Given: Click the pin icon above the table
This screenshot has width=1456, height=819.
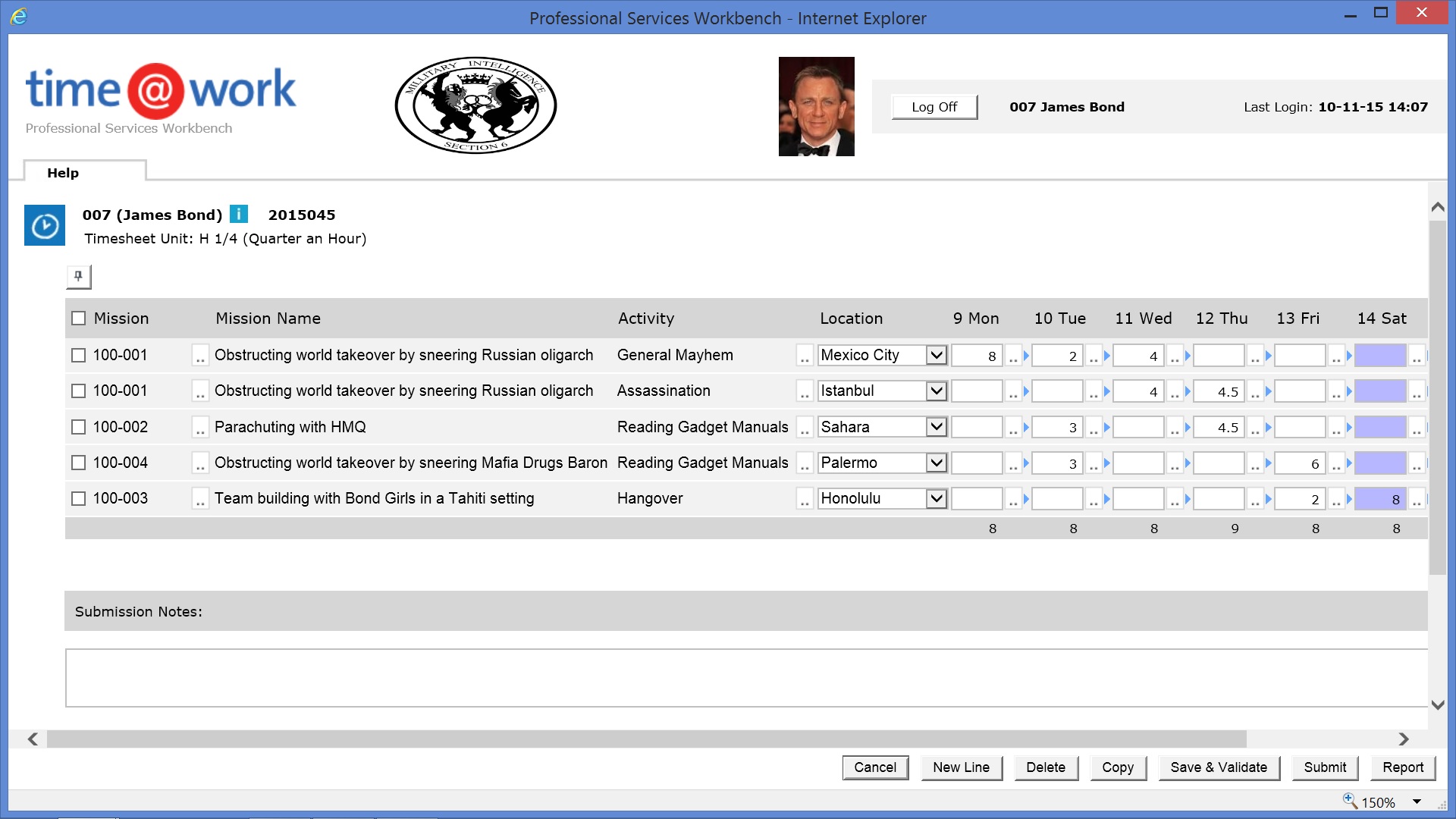Looking at the screenshot, I should [79, 277].
